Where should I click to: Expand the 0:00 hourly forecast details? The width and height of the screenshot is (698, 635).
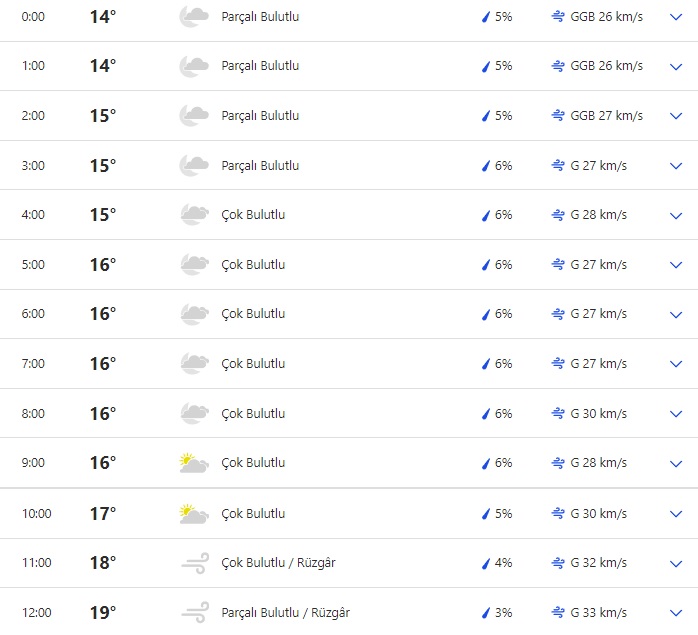[675, 17]
